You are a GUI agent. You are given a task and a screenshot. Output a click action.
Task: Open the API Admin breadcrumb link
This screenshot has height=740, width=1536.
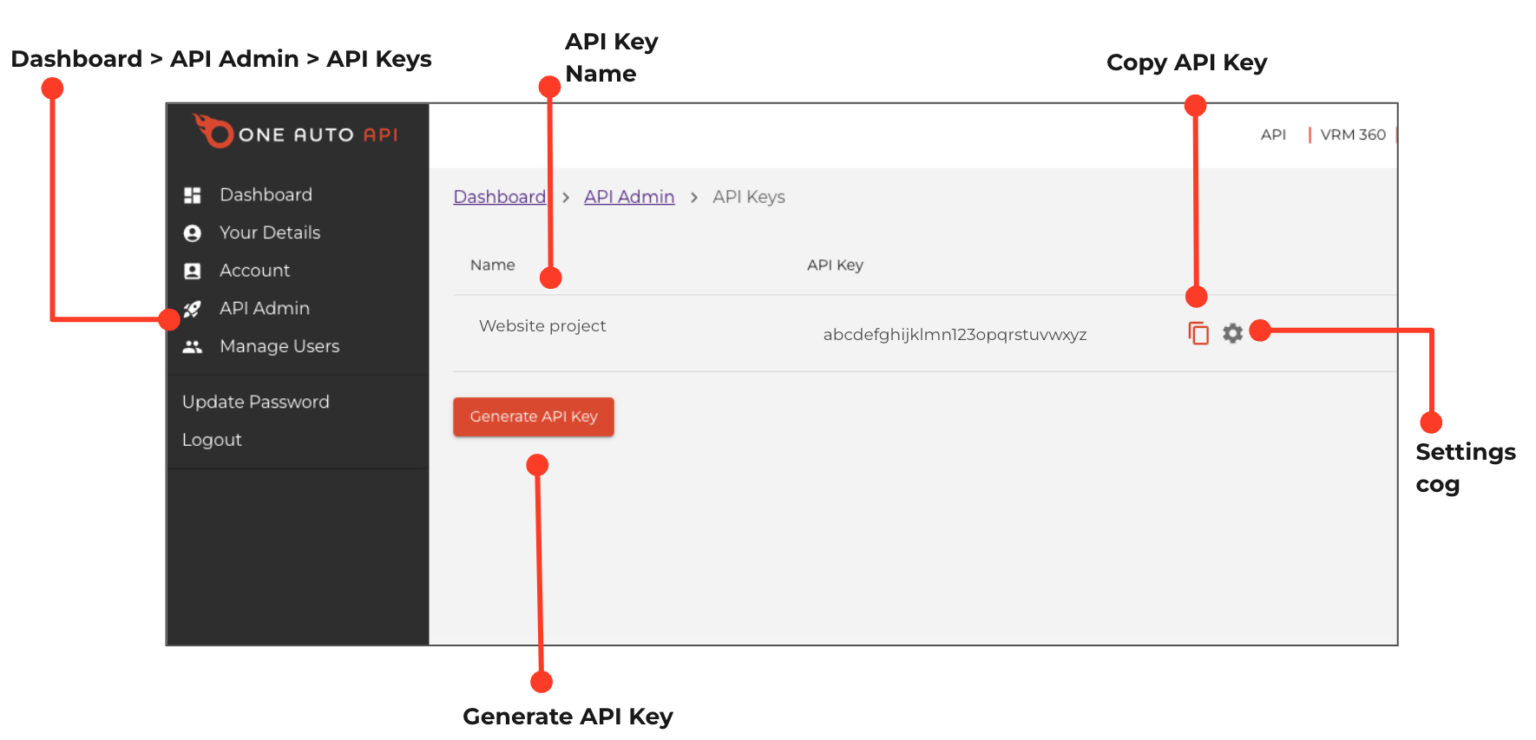pyautogui.click(x=629, y=196)
